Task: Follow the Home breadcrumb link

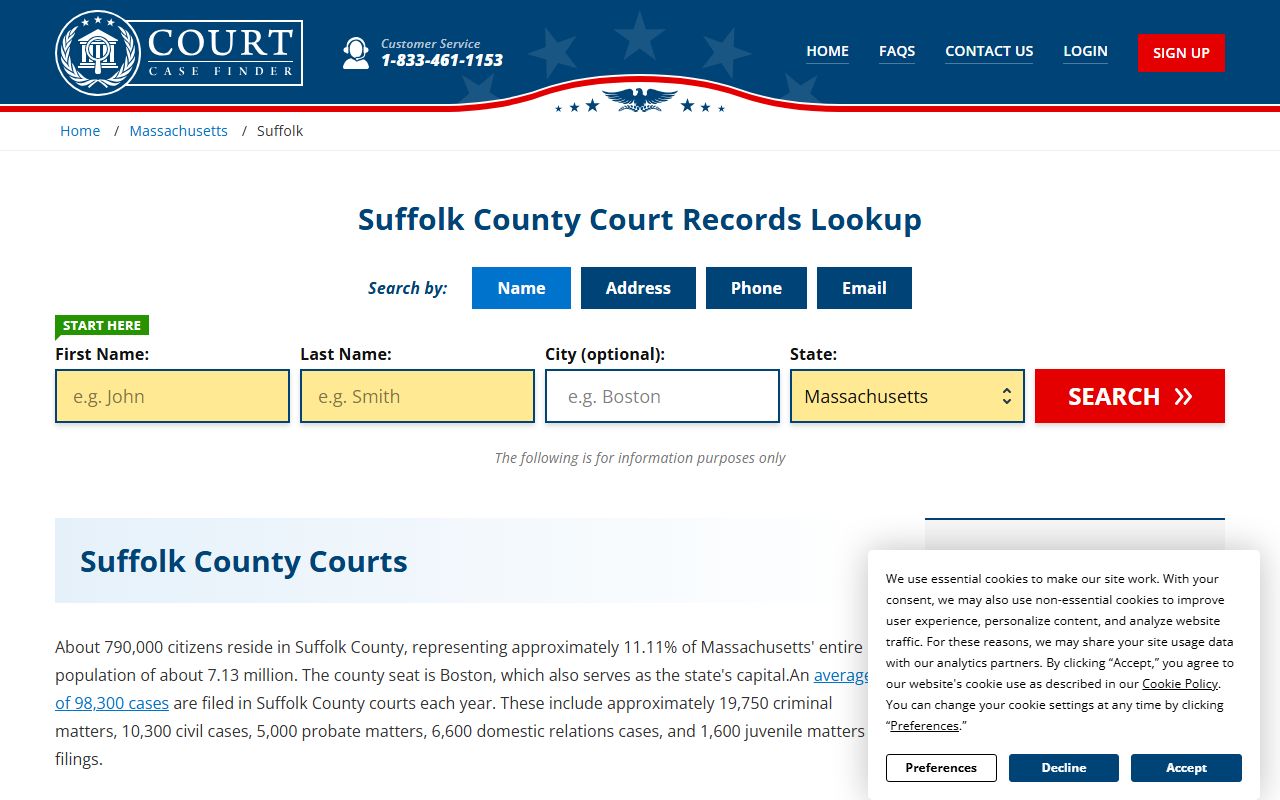Action: pyautogui.click(x=80, y=131)
